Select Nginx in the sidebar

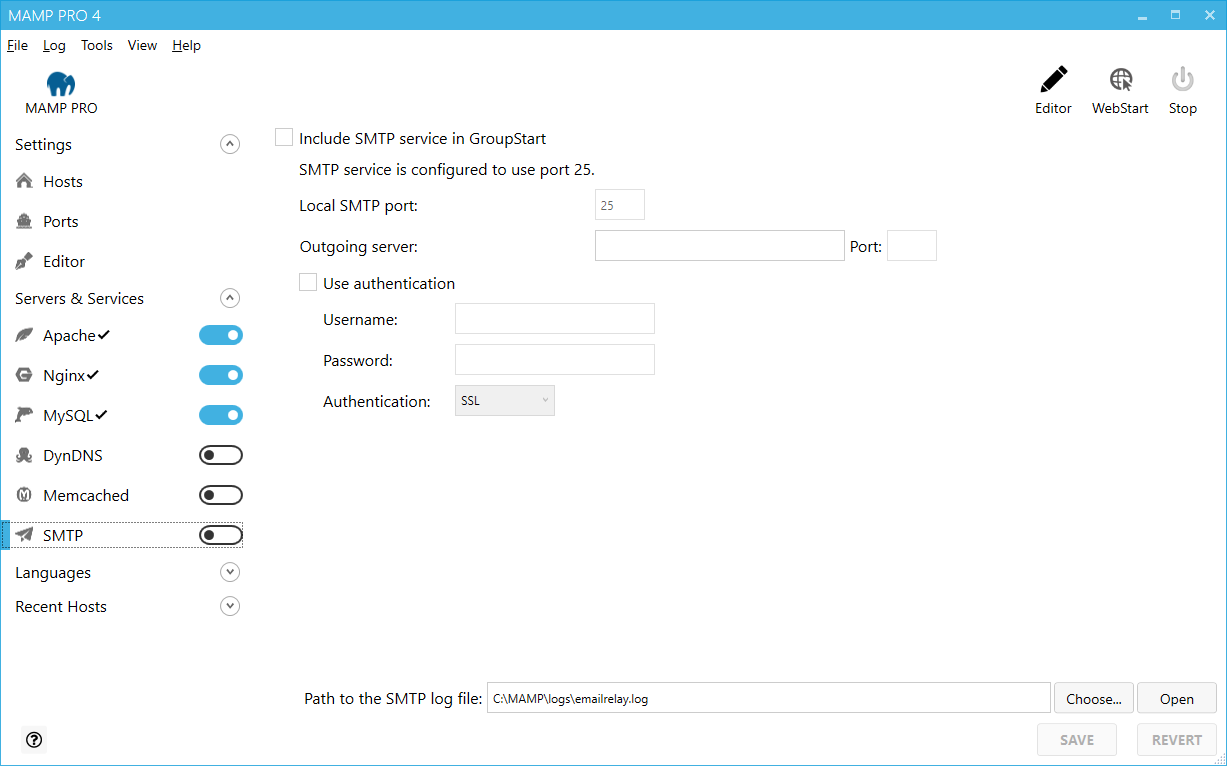point(64,375)
